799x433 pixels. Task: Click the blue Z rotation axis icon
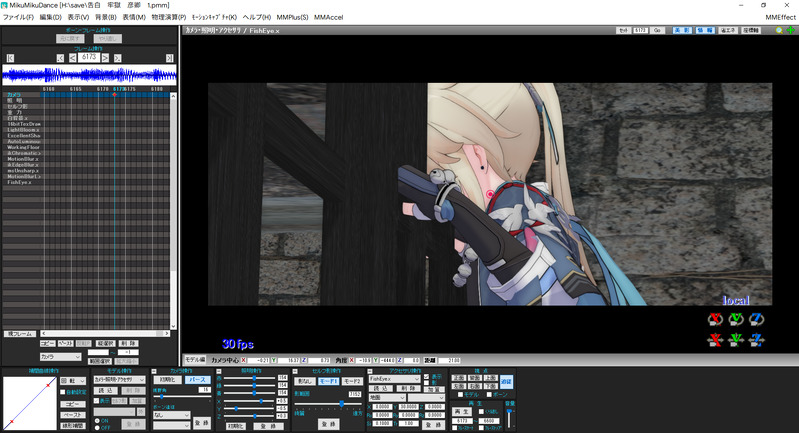(x=756, y=319)
